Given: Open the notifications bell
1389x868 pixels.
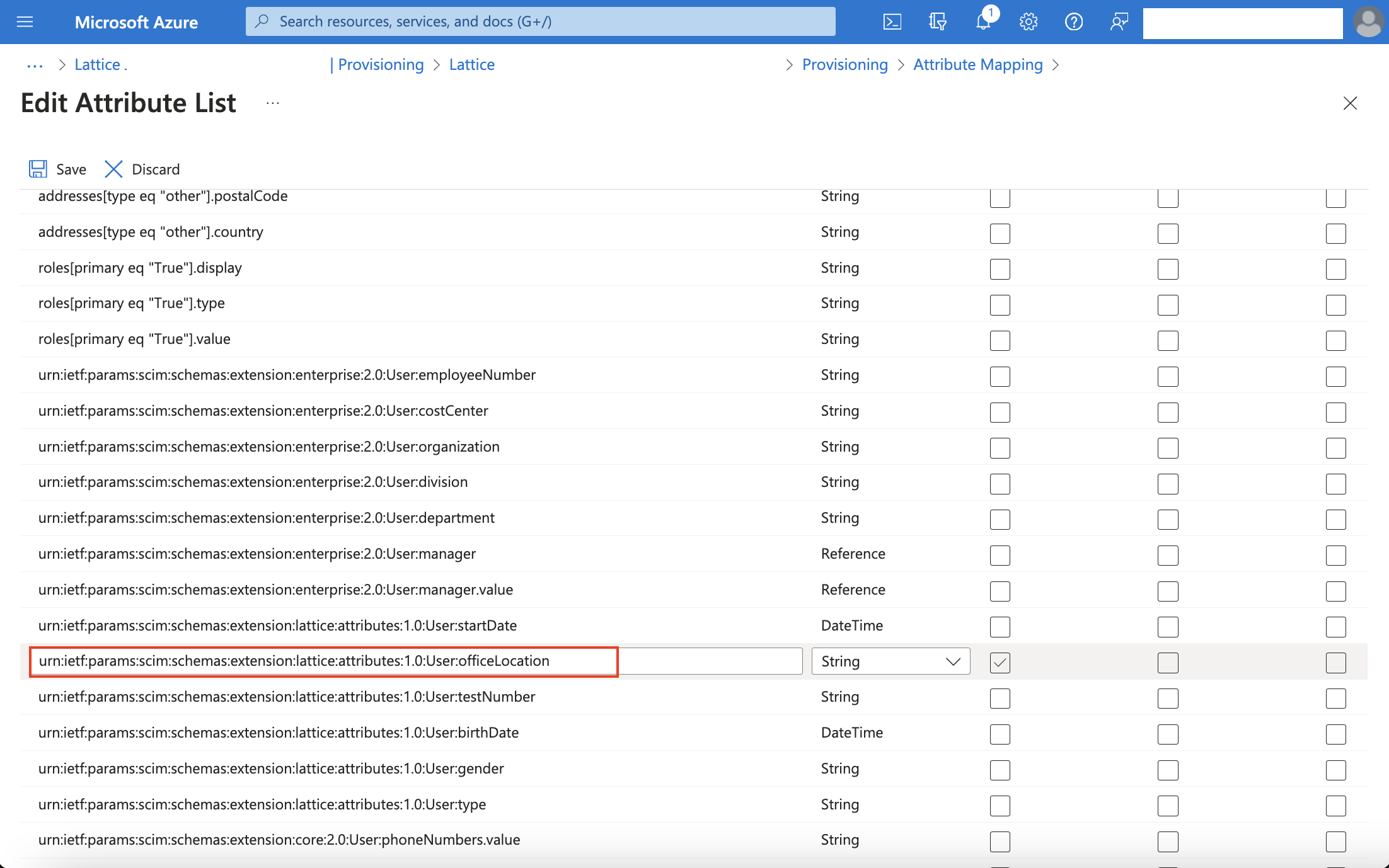Looking at the screenshot, I should coord(983,22).
